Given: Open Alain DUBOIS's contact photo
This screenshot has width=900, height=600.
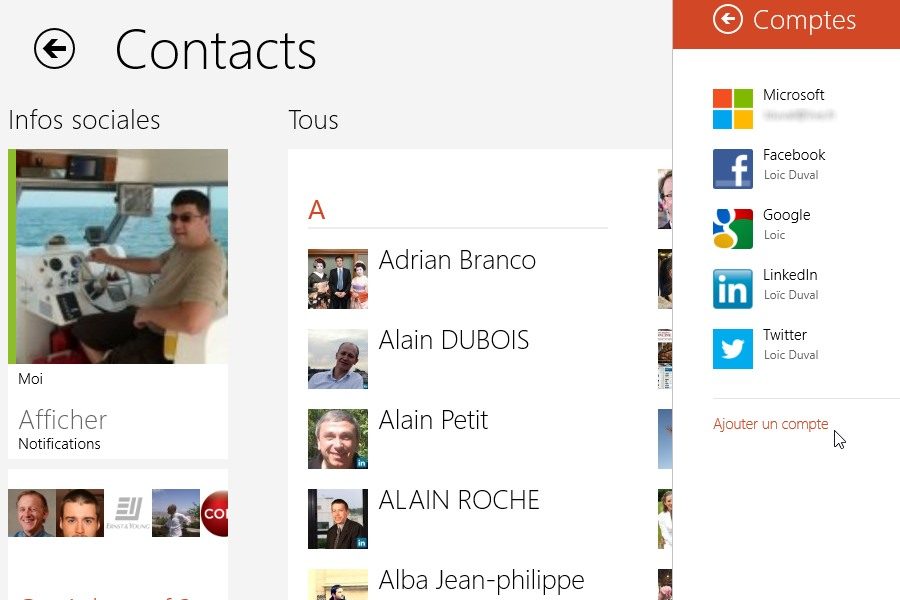Looking at the screenshot, I should (x=338, y=359).
